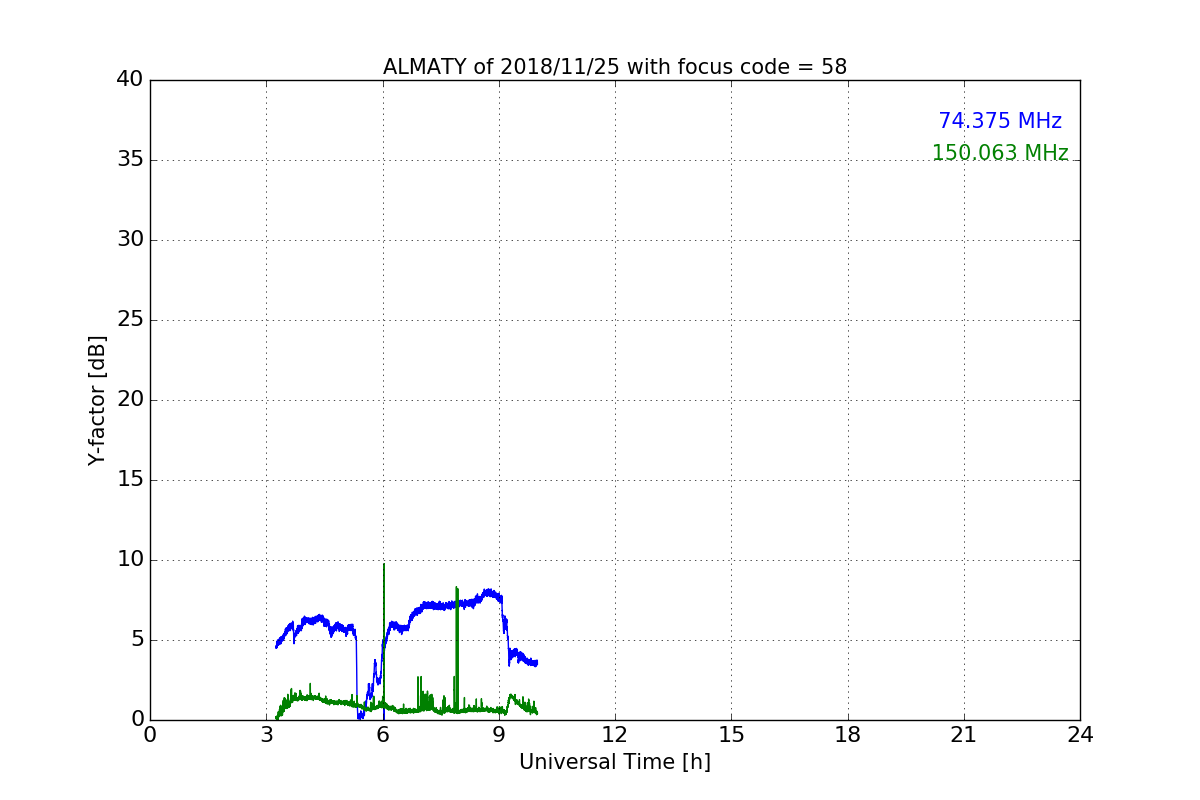Click x-axis tick label 6
The width and height of the screenshot is (1200, 800).
[383, 735]
